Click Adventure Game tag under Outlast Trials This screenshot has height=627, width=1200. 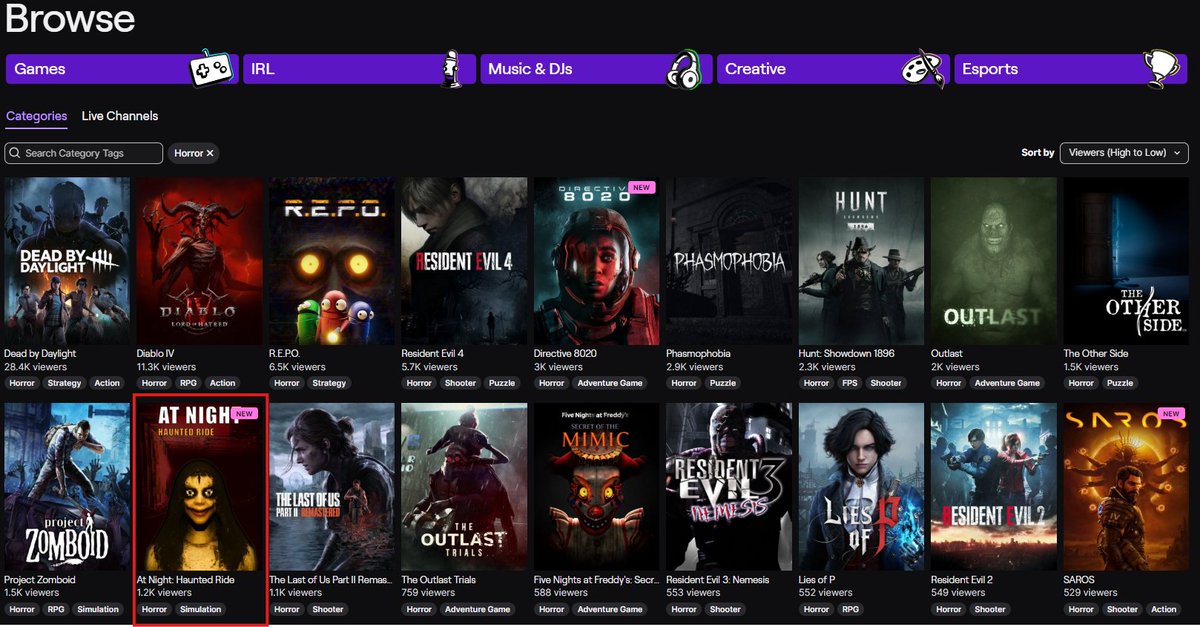478,609
